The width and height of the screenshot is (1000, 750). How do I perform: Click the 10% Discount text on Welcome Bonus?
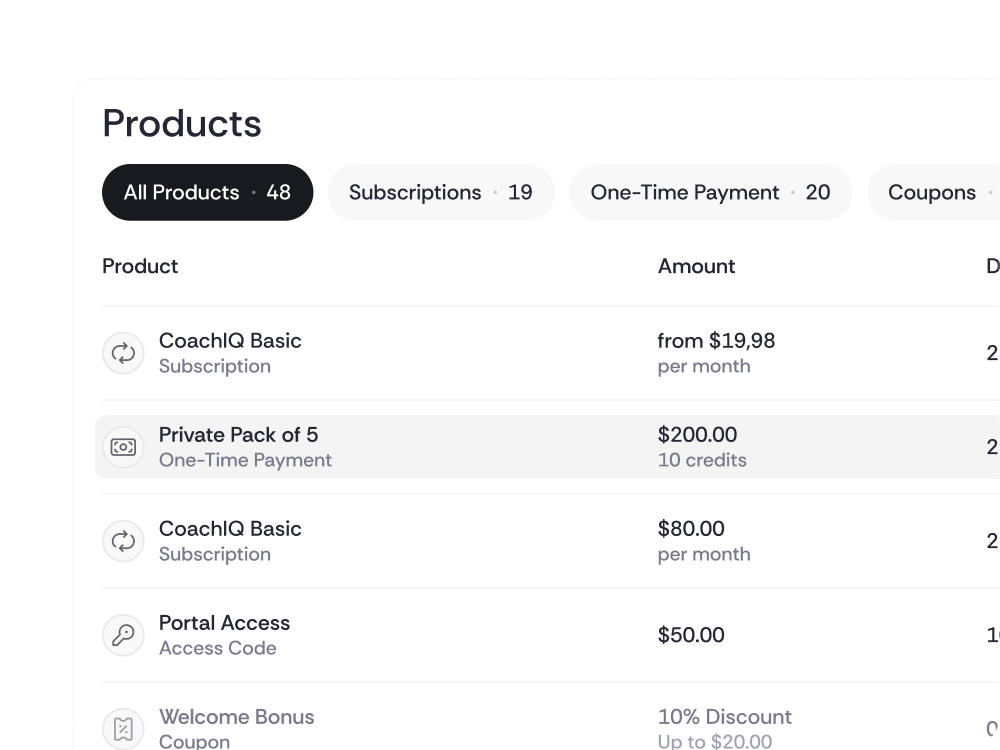(725, 717)
